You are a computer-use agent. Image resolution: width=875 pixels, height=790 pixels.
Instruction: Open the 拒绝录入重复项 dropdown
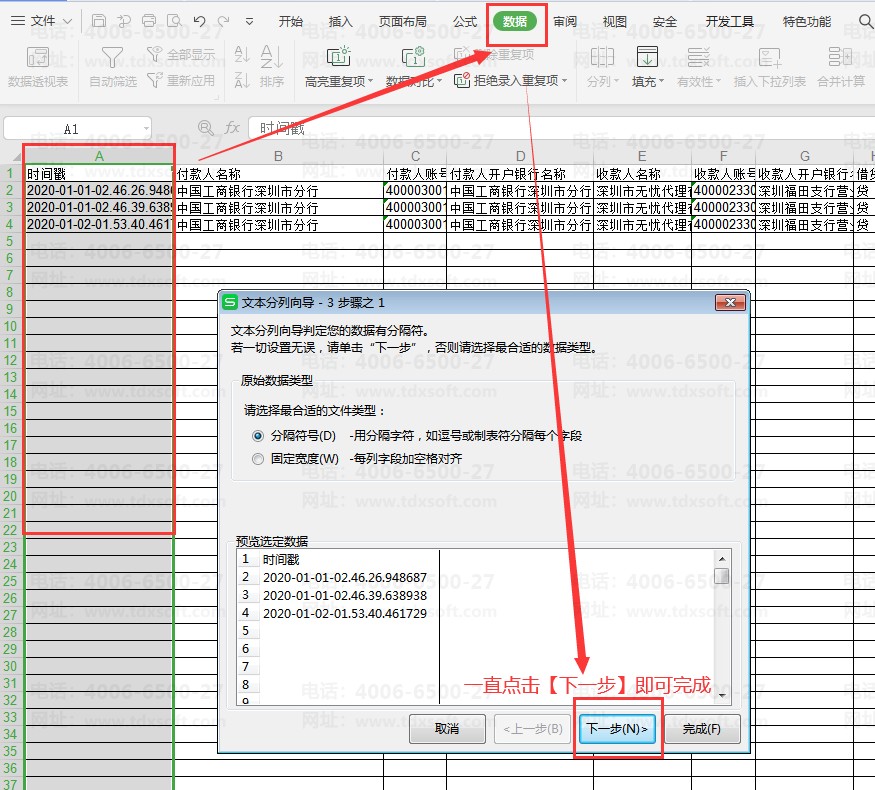point(564,81)
